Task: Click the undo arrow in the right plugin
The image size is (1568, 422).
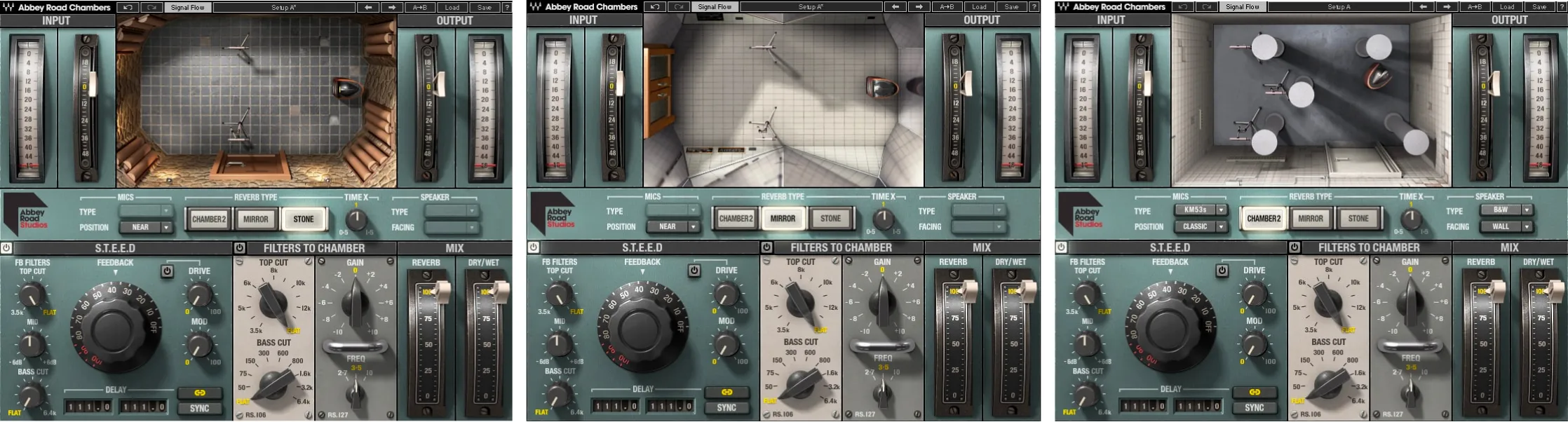Action: (x=1182, y=7)
